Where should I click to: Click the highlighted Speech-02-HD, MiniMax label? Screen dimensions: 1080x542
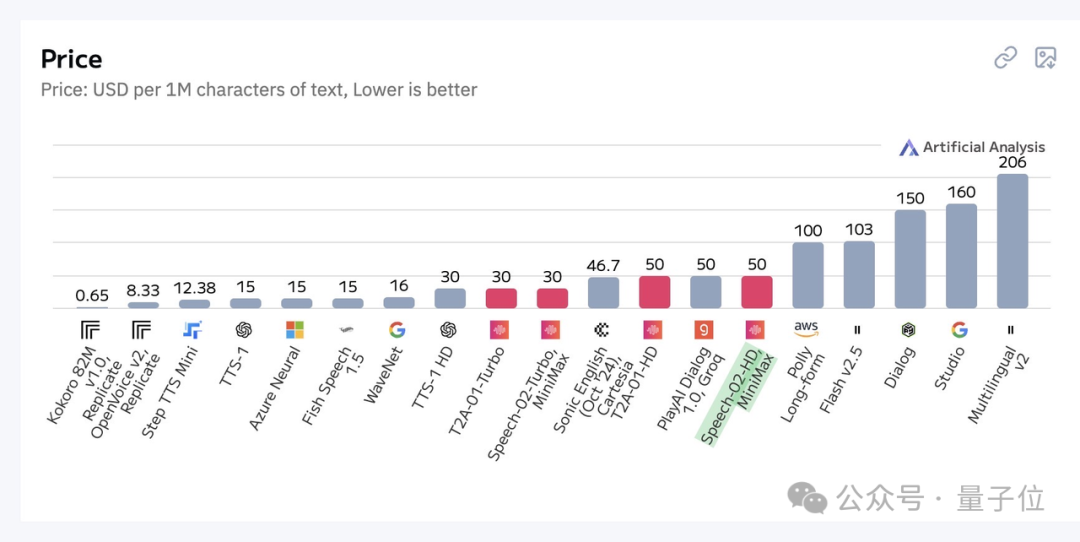tap(735, 393)
